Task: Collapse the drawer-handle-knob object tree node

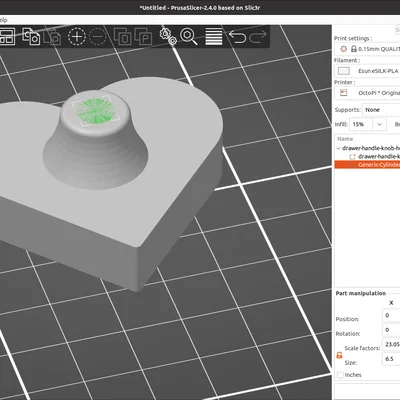Action: click(338, 148)
